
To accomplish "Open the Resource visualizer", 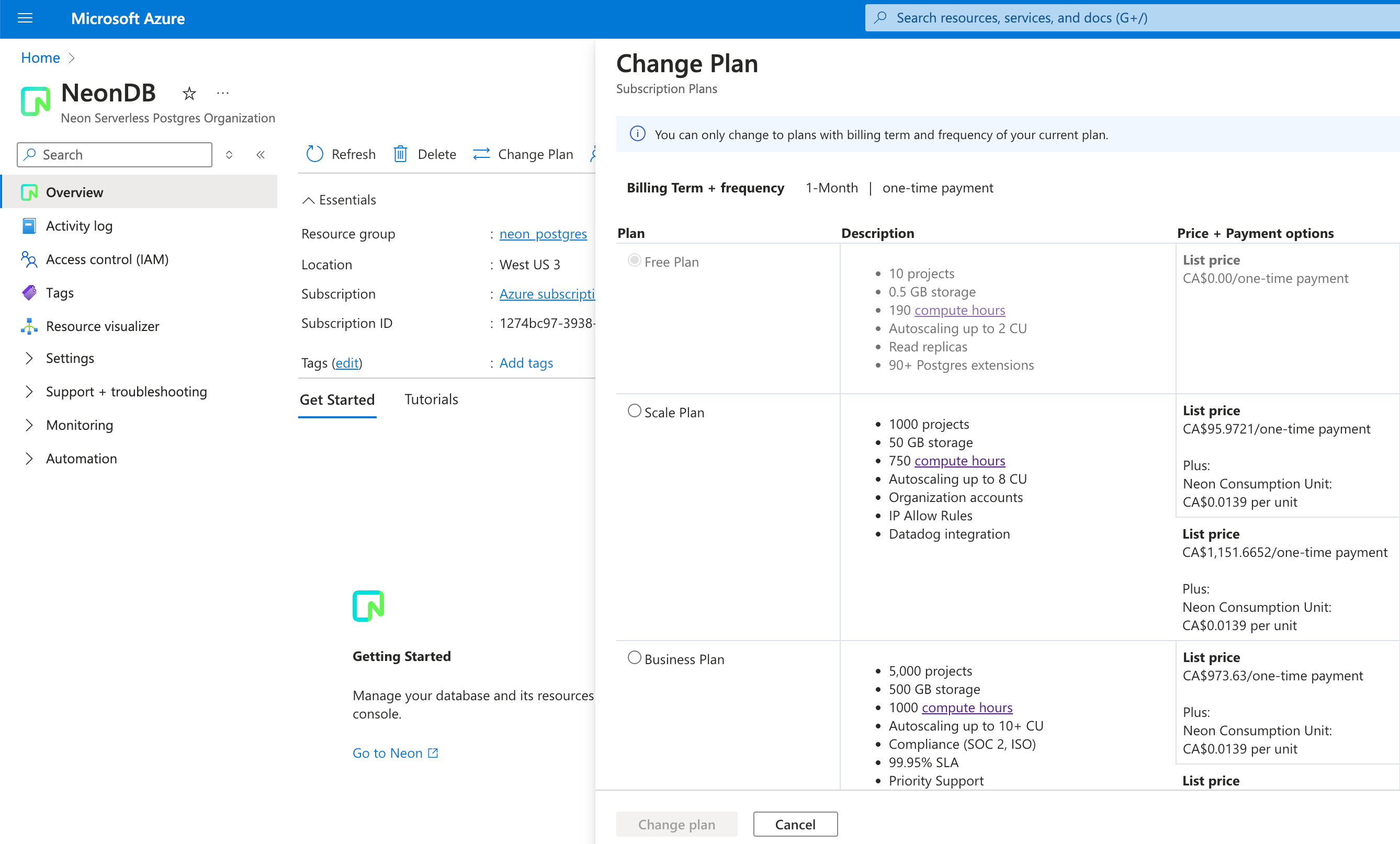I will (x=103, y=326).
